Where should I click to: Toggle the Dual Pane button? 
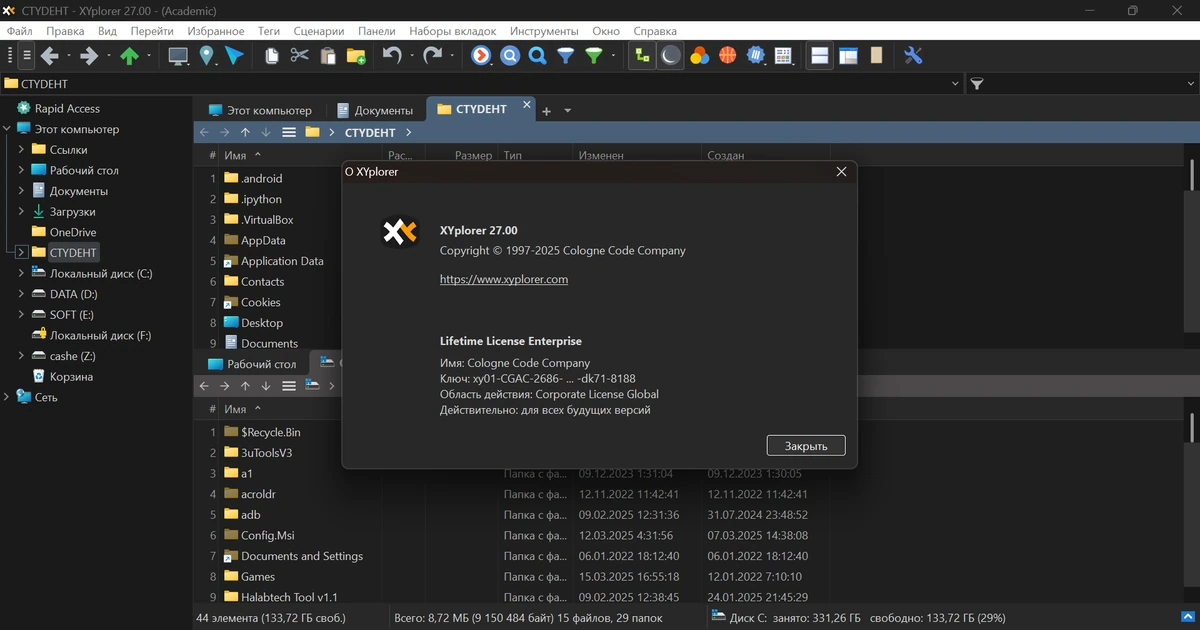(820, 56)
